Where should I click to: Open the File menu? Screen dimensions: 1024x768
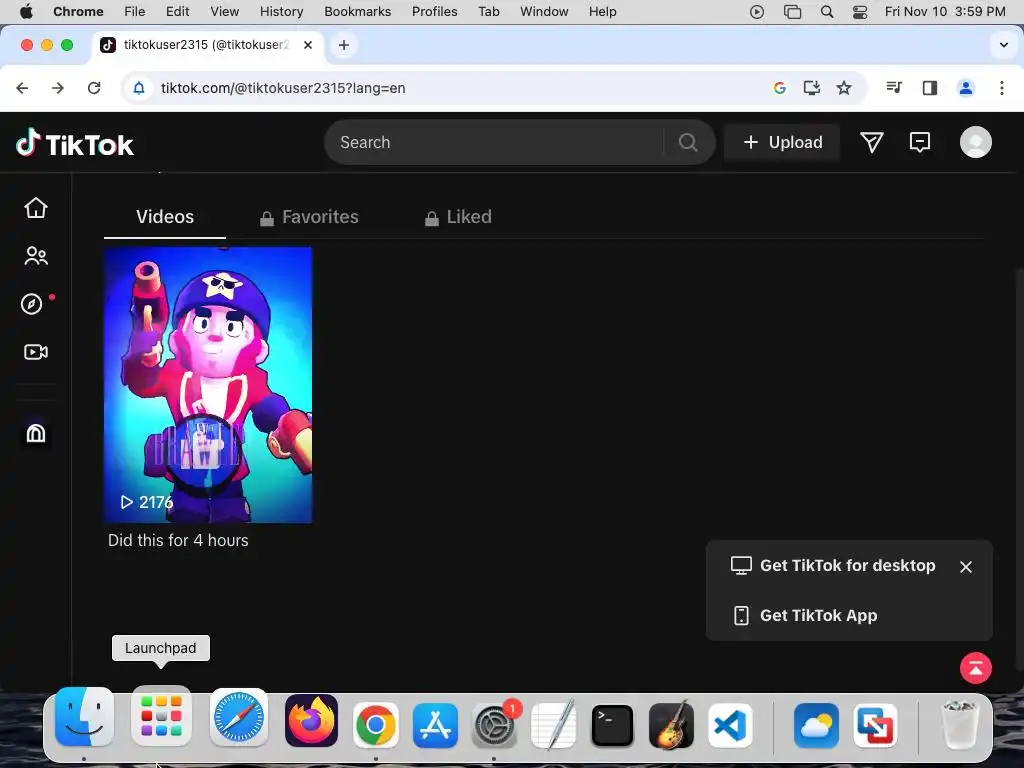point(135,11)
